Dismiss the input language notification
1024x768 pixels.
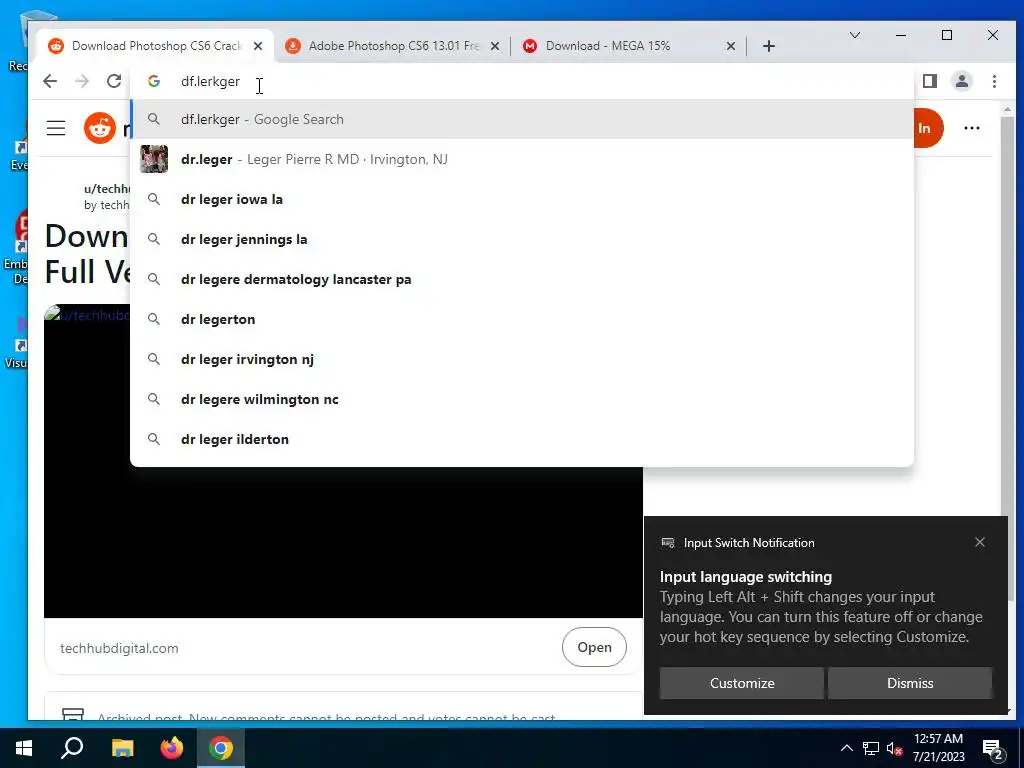[910, 683]
